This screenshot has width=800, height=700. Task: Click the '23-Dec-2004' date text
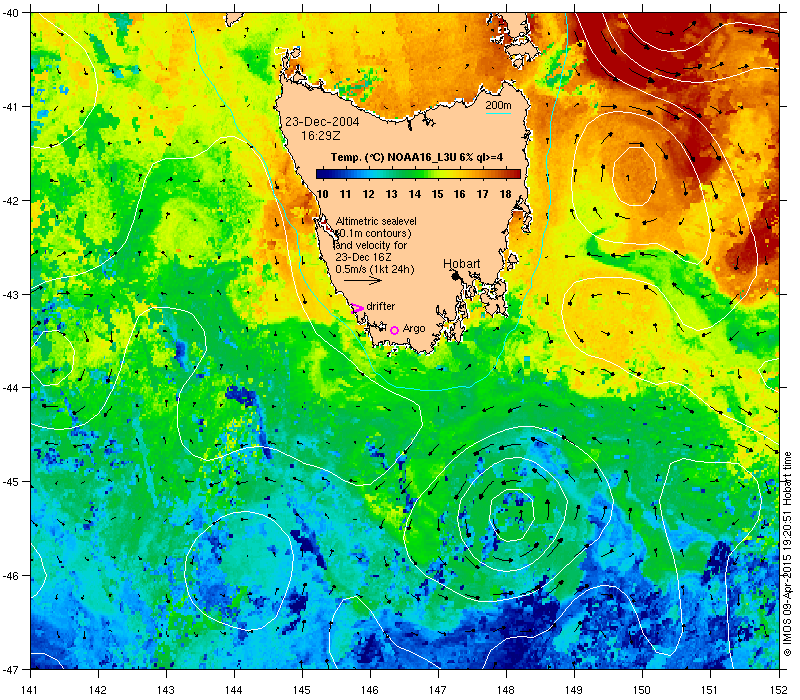pyautogui.click(x=322, y=121)
